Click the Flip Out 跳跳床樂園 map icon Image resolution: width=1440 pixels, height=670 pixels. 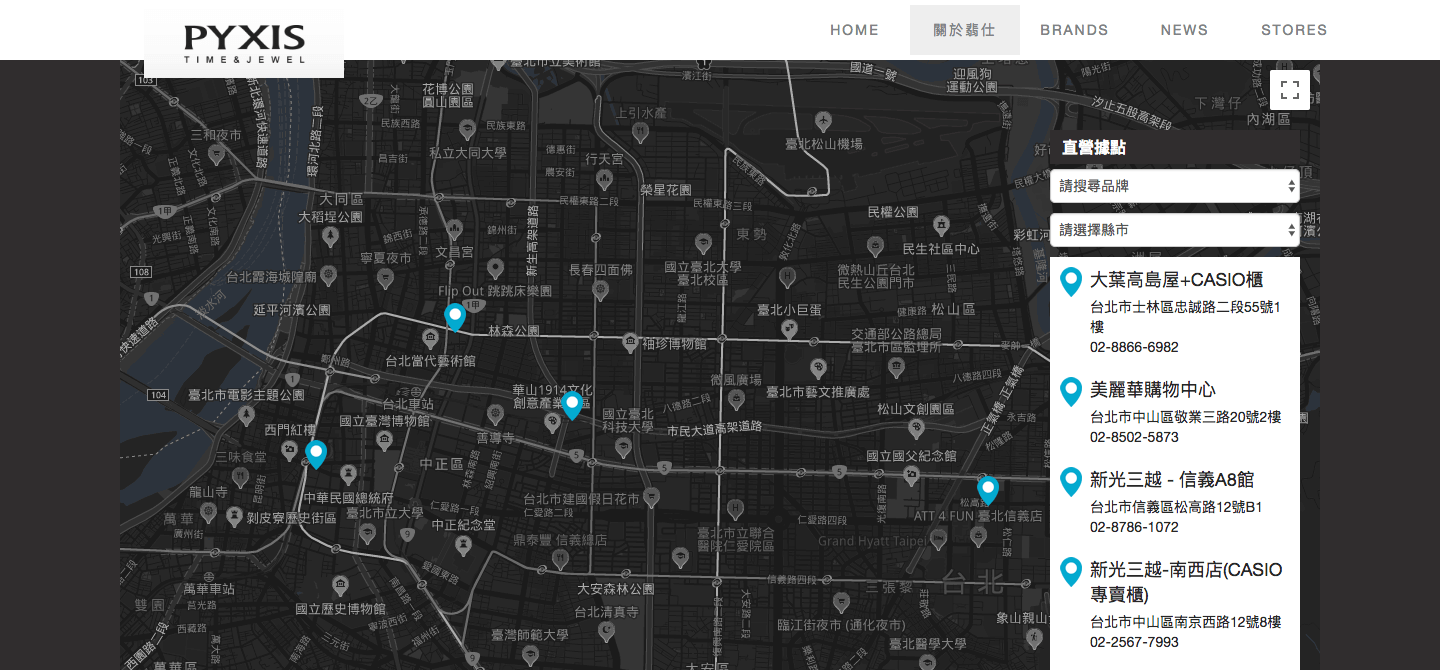click(494, 268)
